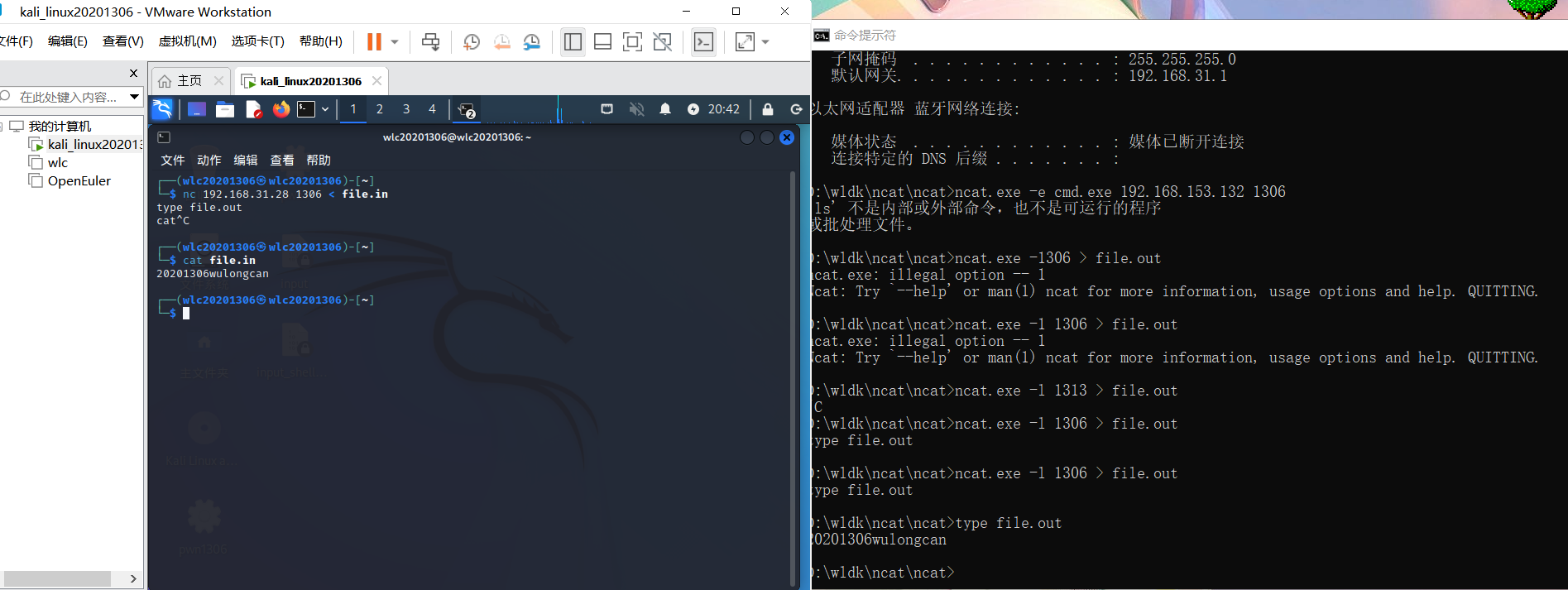Revert to the previous VM snapshot
The image size is (1568, 590).
501,41
